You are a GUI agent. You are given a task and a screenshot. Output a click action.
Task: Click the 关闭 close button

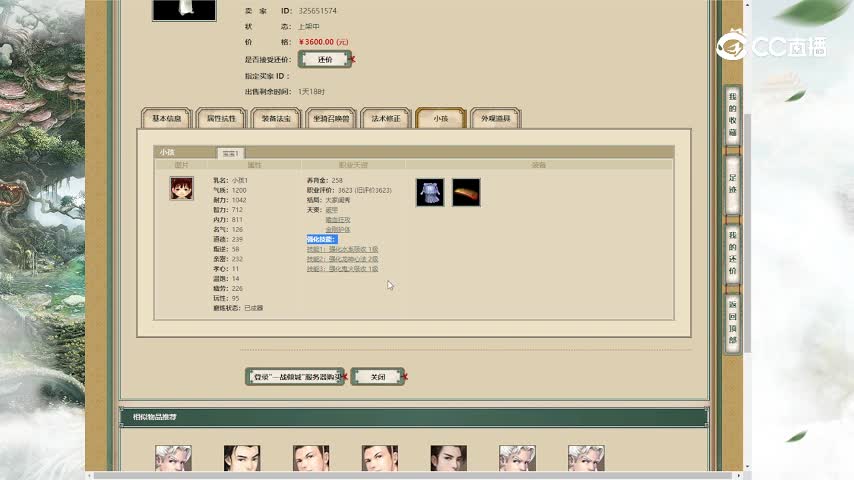378,376
